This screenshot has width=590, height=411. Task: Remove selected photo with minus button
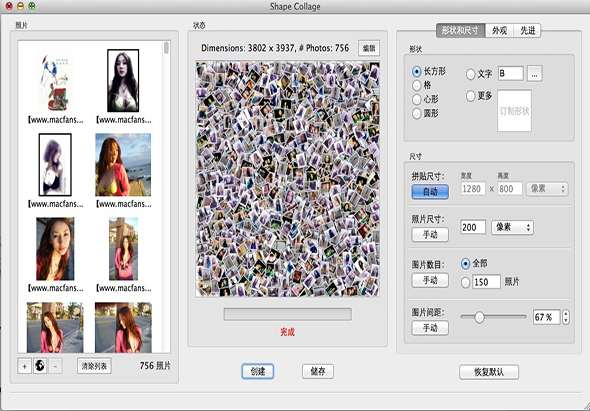point(55,366)
